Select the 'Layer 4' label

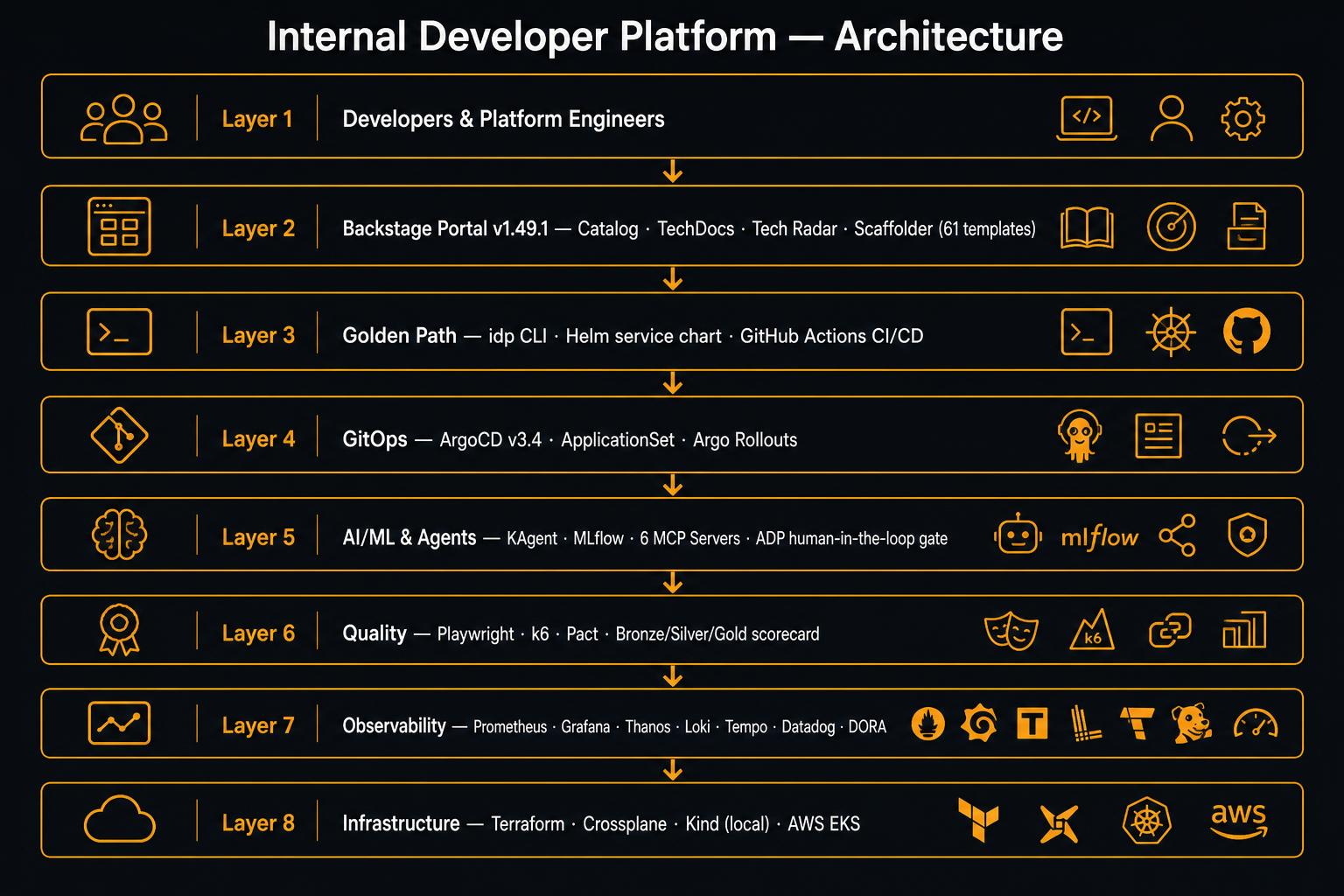point(258,438)
